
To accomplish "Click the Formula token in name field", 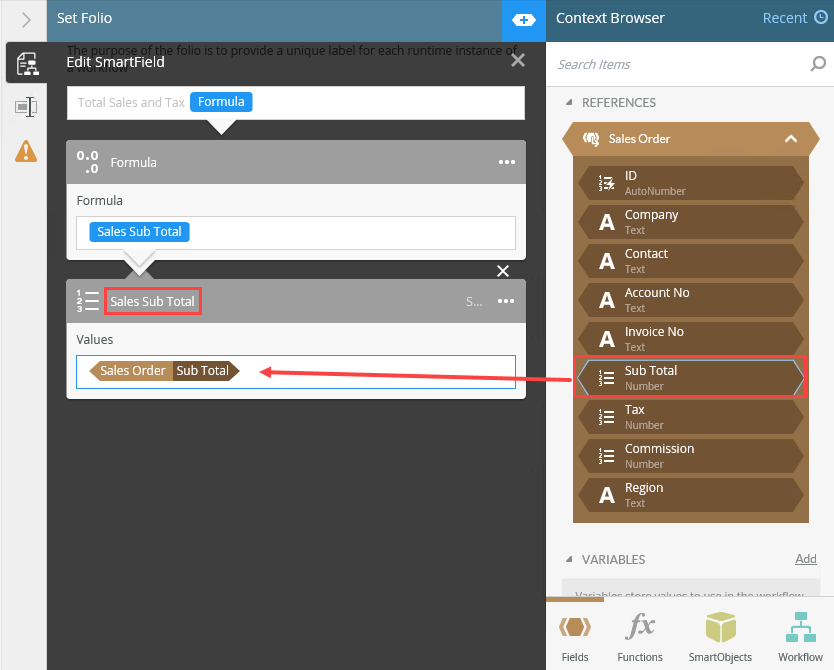I will click(x=221, y=102).
